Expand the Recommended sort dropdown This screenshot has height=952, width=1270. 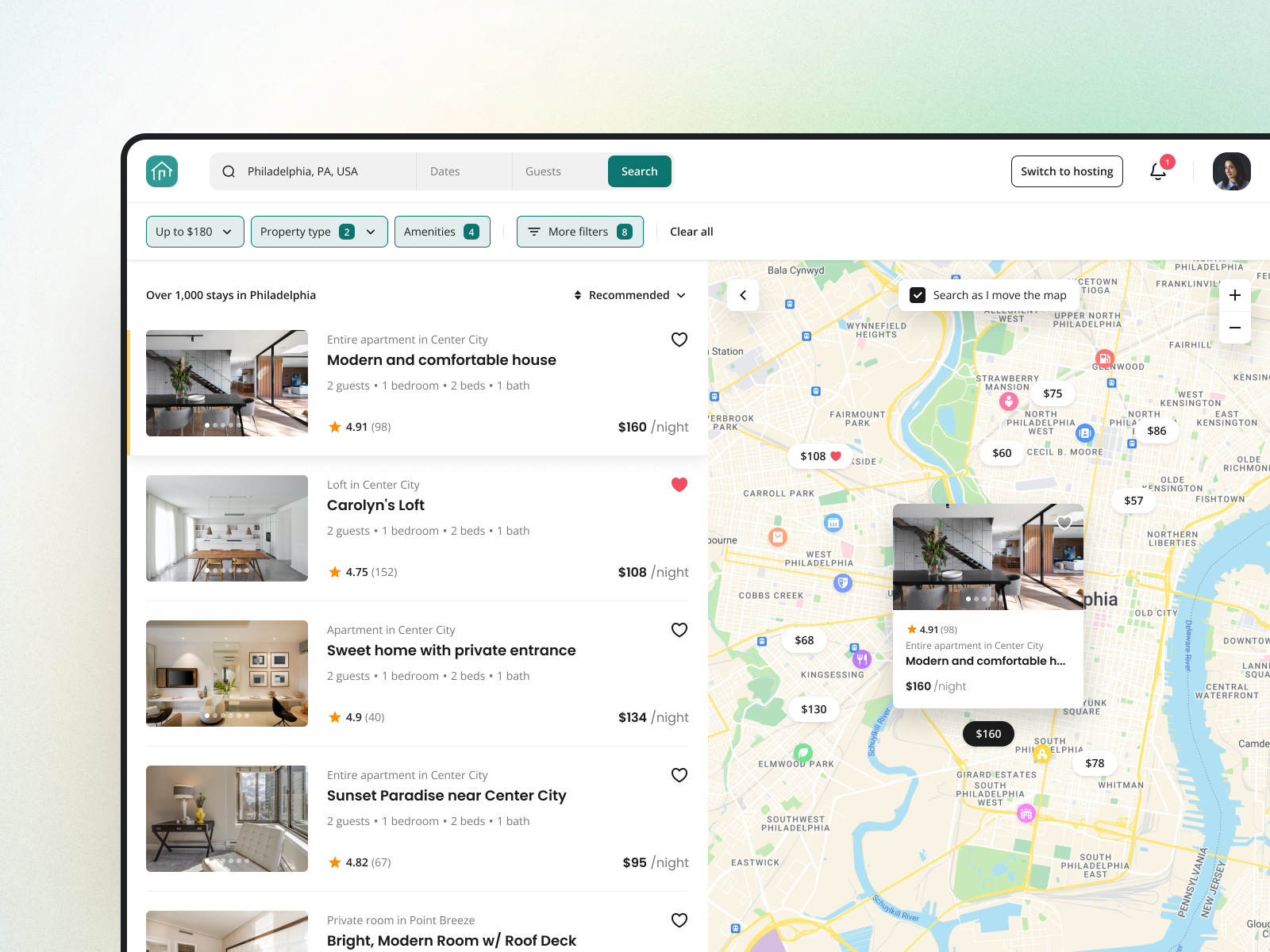630,295
